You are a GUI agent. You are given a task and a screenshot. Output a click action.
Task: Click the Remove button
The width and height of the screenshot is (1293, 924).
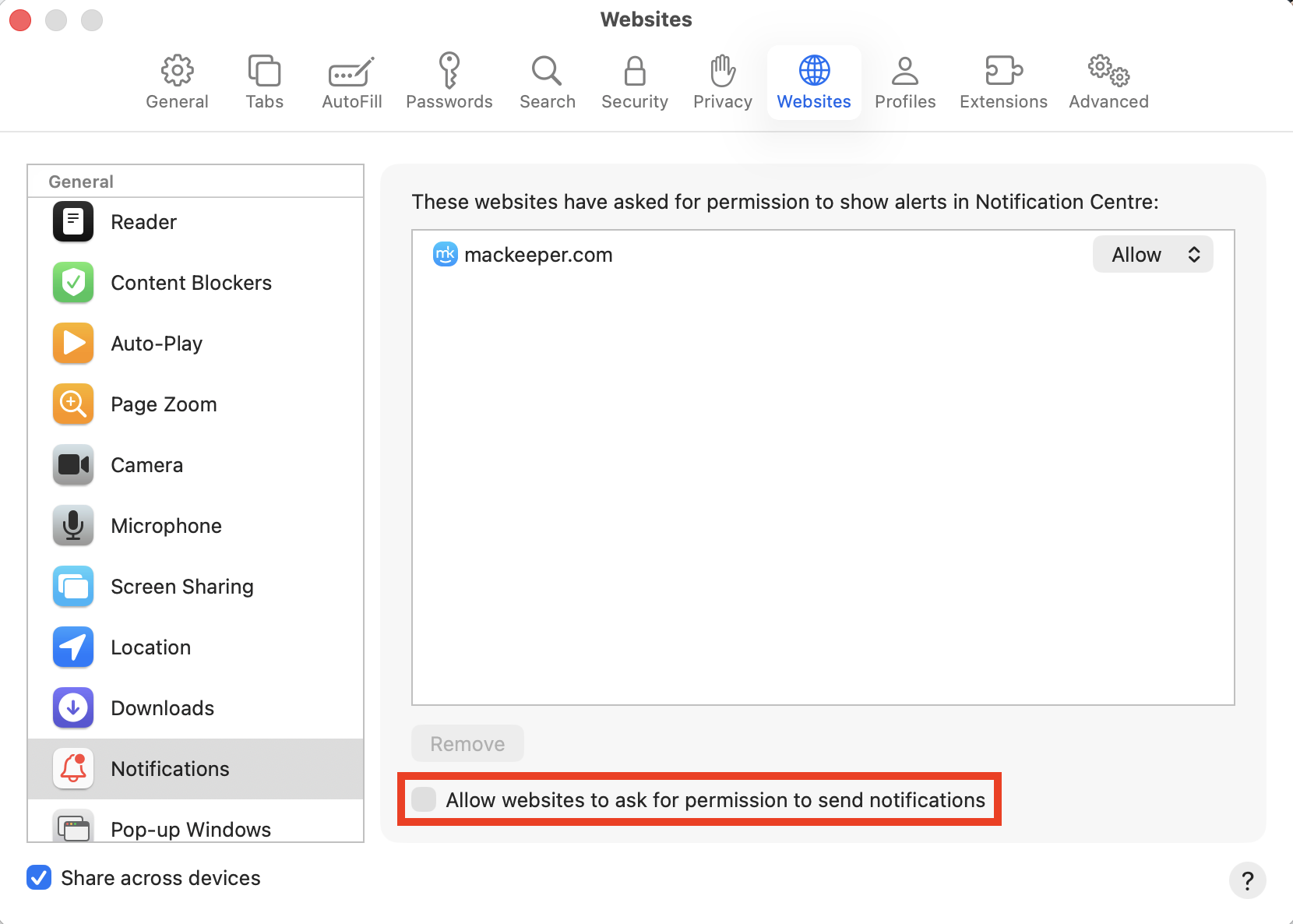[x=467, y=743]
